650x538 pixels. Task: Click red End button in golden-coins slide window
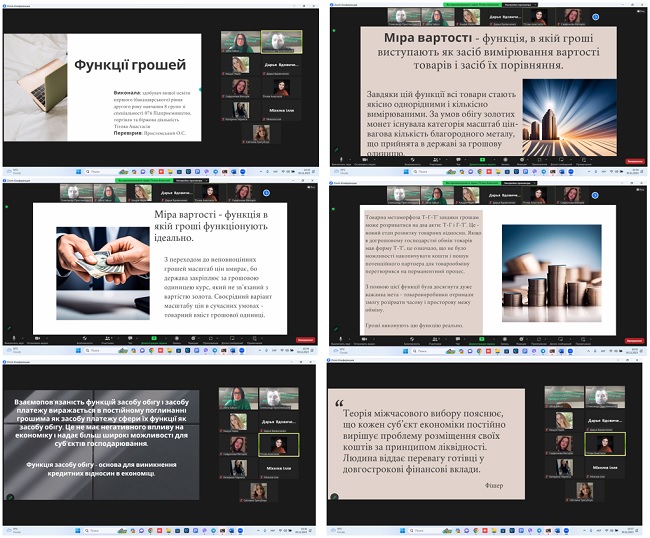point(635,161)
